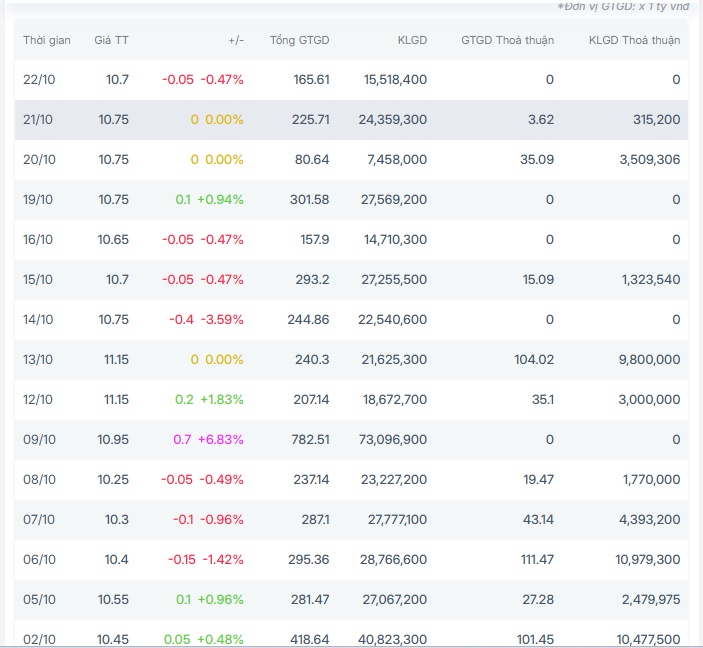Click price 10.65 on 16/10 row
This screenshot has width=703, height=648.
[113, 239]
